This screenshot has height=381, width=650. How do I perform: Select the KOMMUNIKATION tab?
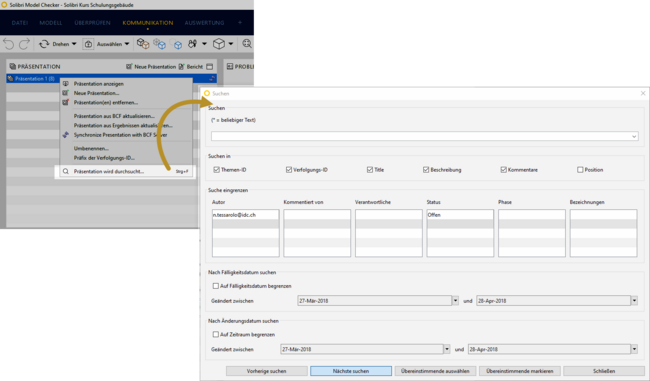tap(148, 23)
